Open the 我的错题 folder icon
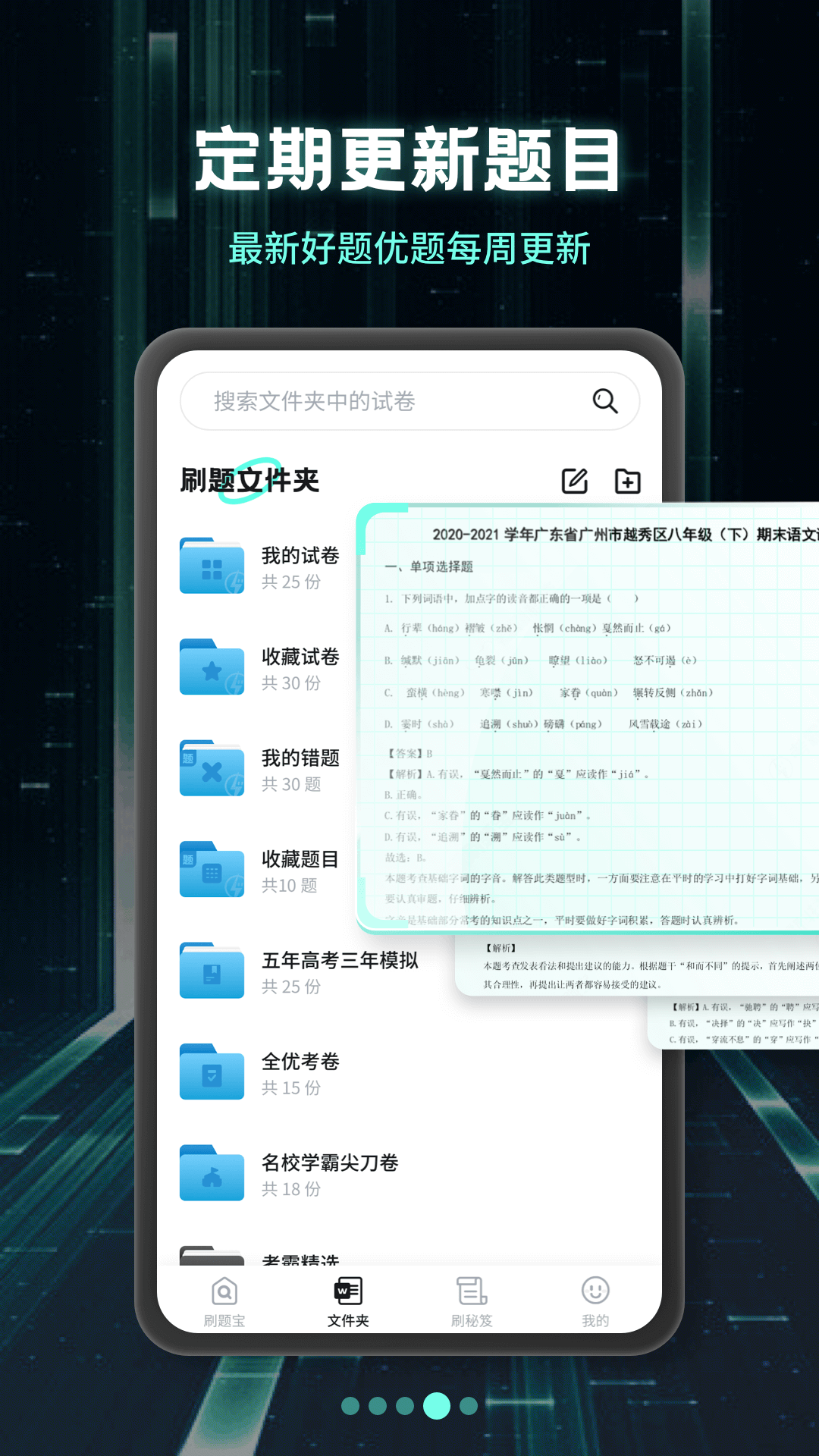This screenshot has height=1456, width=819. [212, 769]
